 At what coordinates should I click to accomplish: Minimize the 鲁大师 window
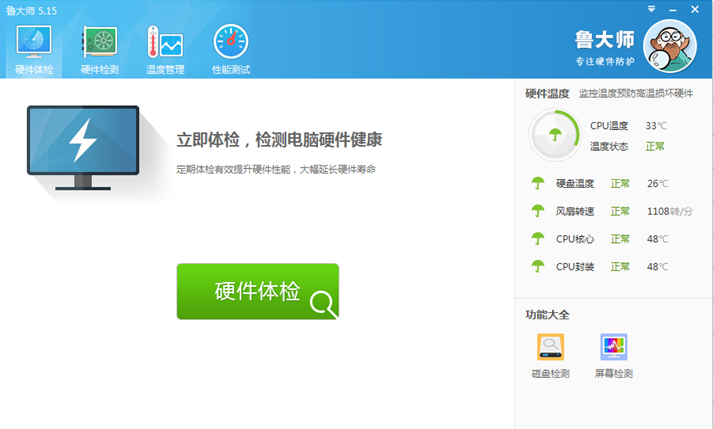click(673, 10)
